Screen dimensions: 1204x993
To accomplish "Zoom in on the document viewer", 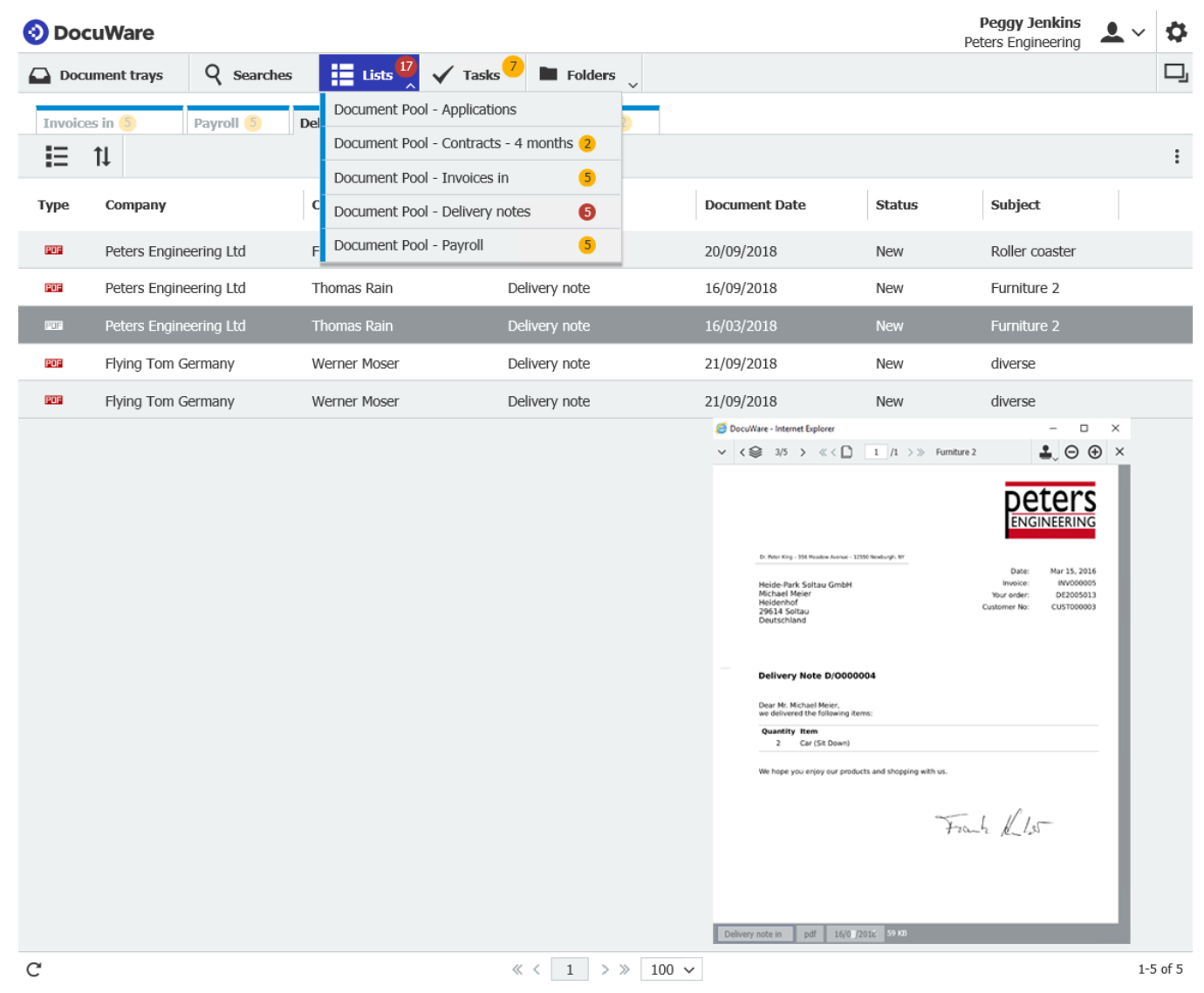I will [1095, 452].
